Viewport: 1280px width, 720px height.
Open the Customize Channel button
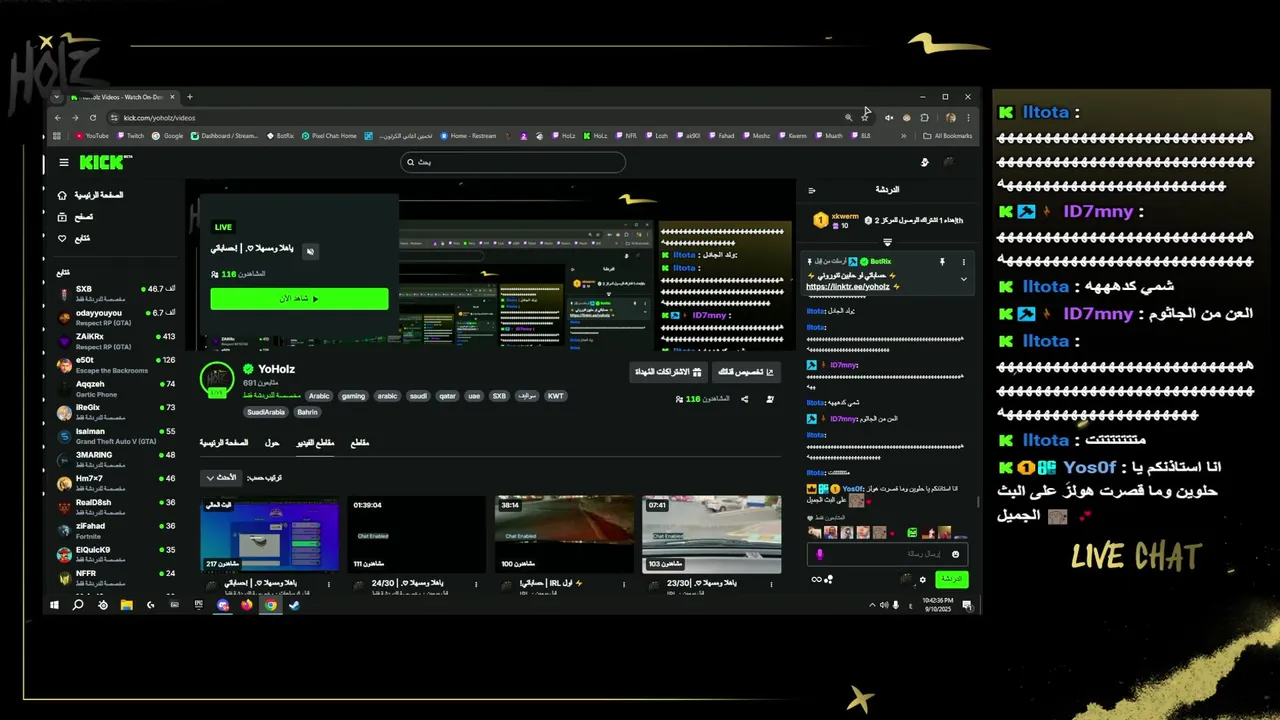coord(746,372)
